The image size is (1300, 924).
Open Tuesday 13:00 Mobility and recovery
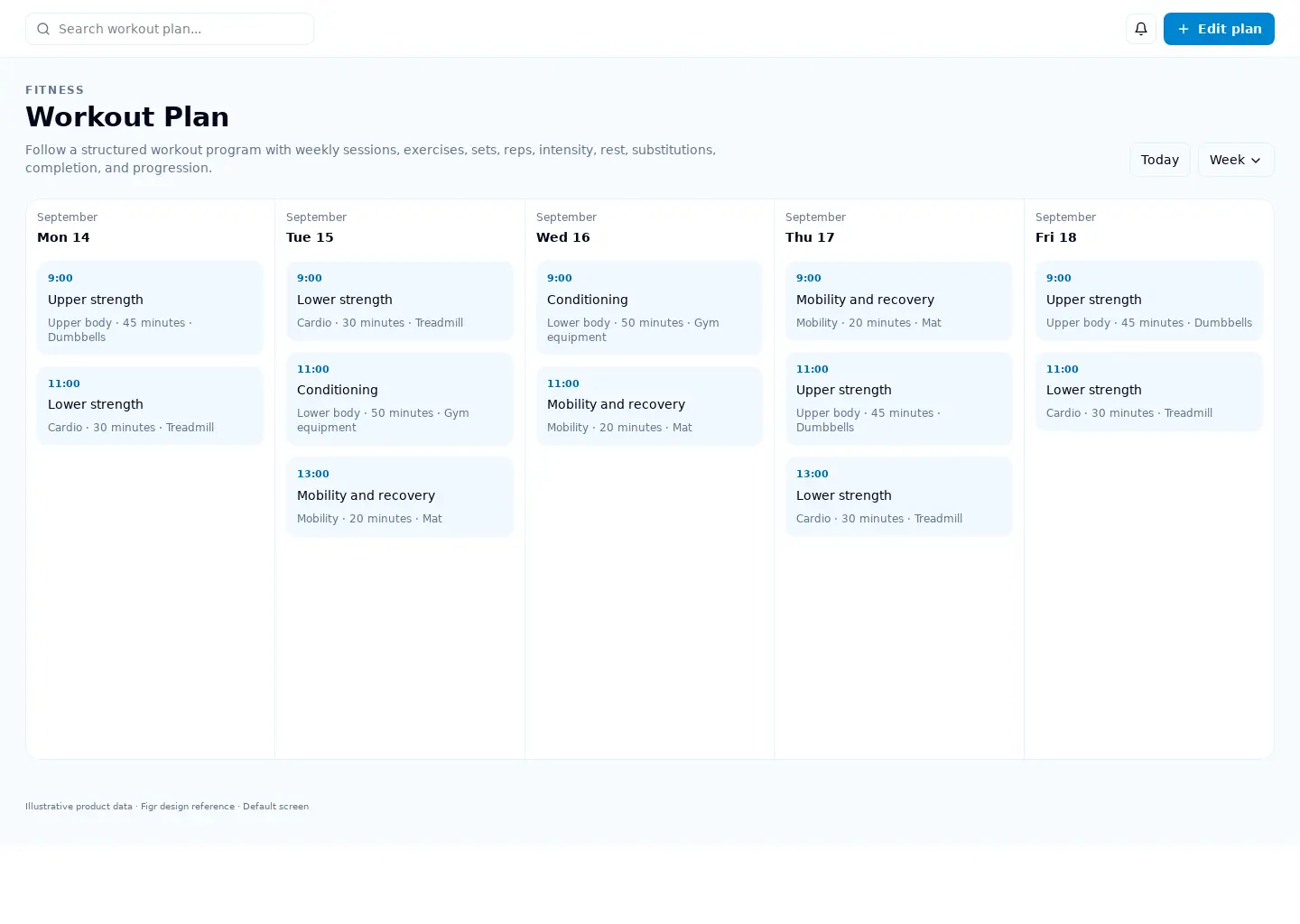coord(400,496)
